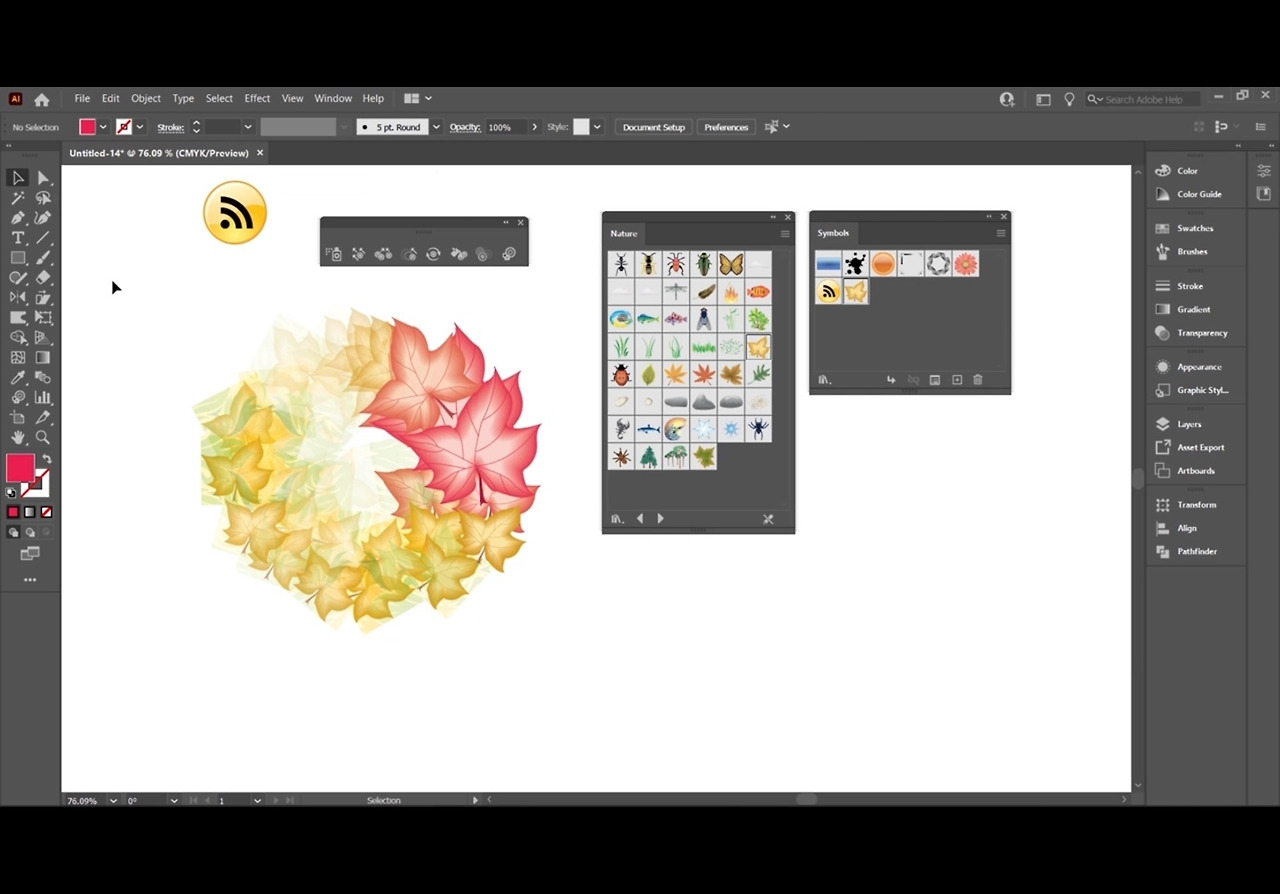Select the butterfly symbol in Nature panel

point(731,264)
